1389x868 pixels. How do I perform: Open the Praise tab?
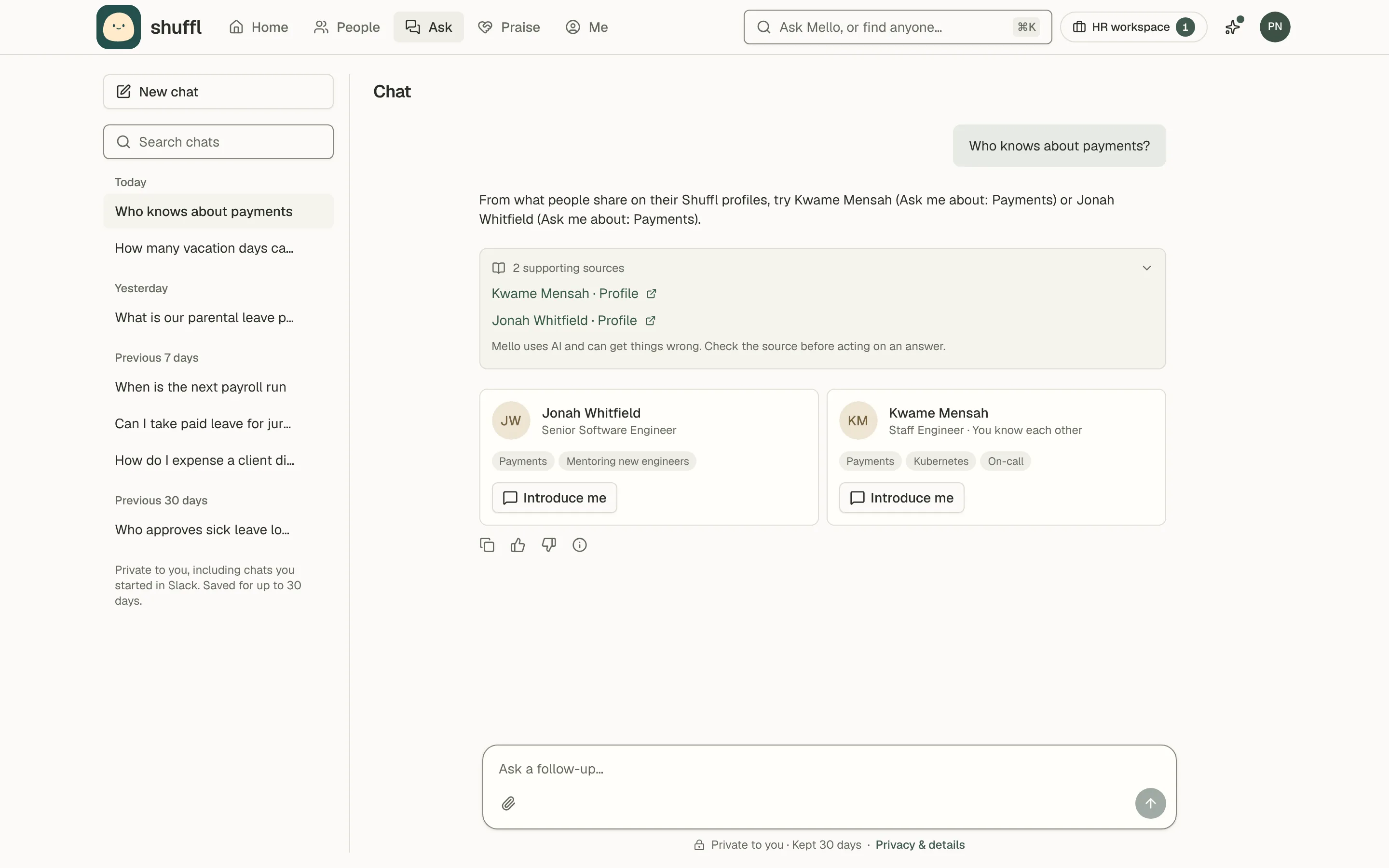pos(508,27)
